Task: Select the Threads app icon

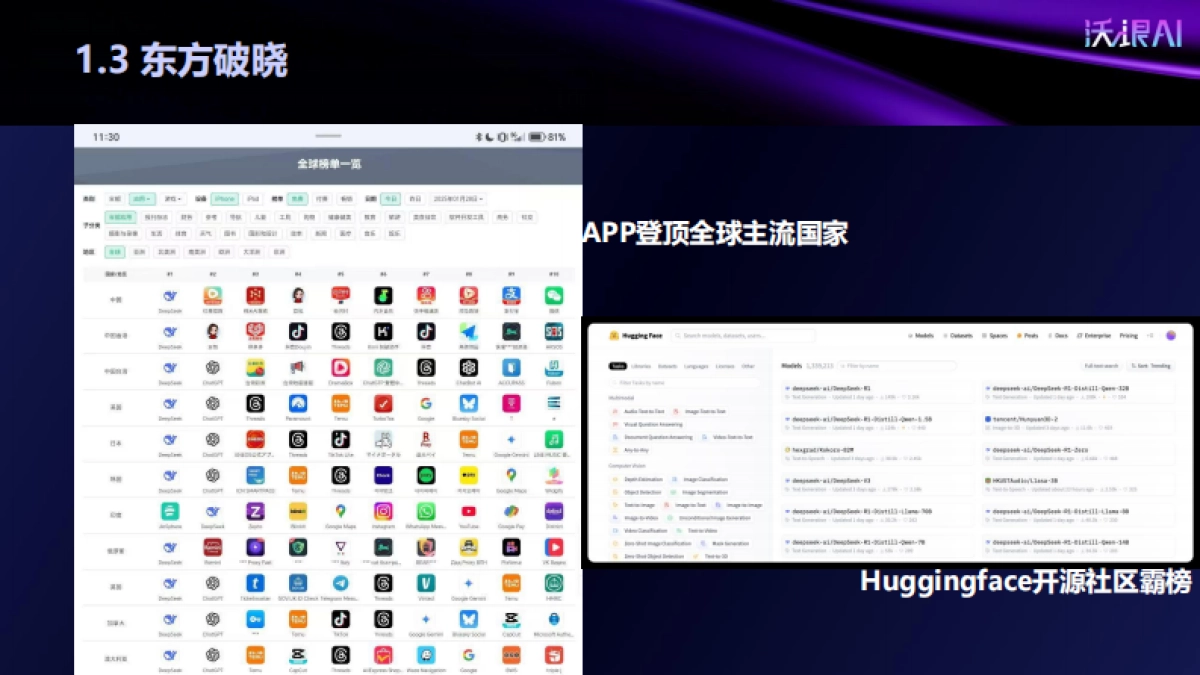Action: (255, 405)
